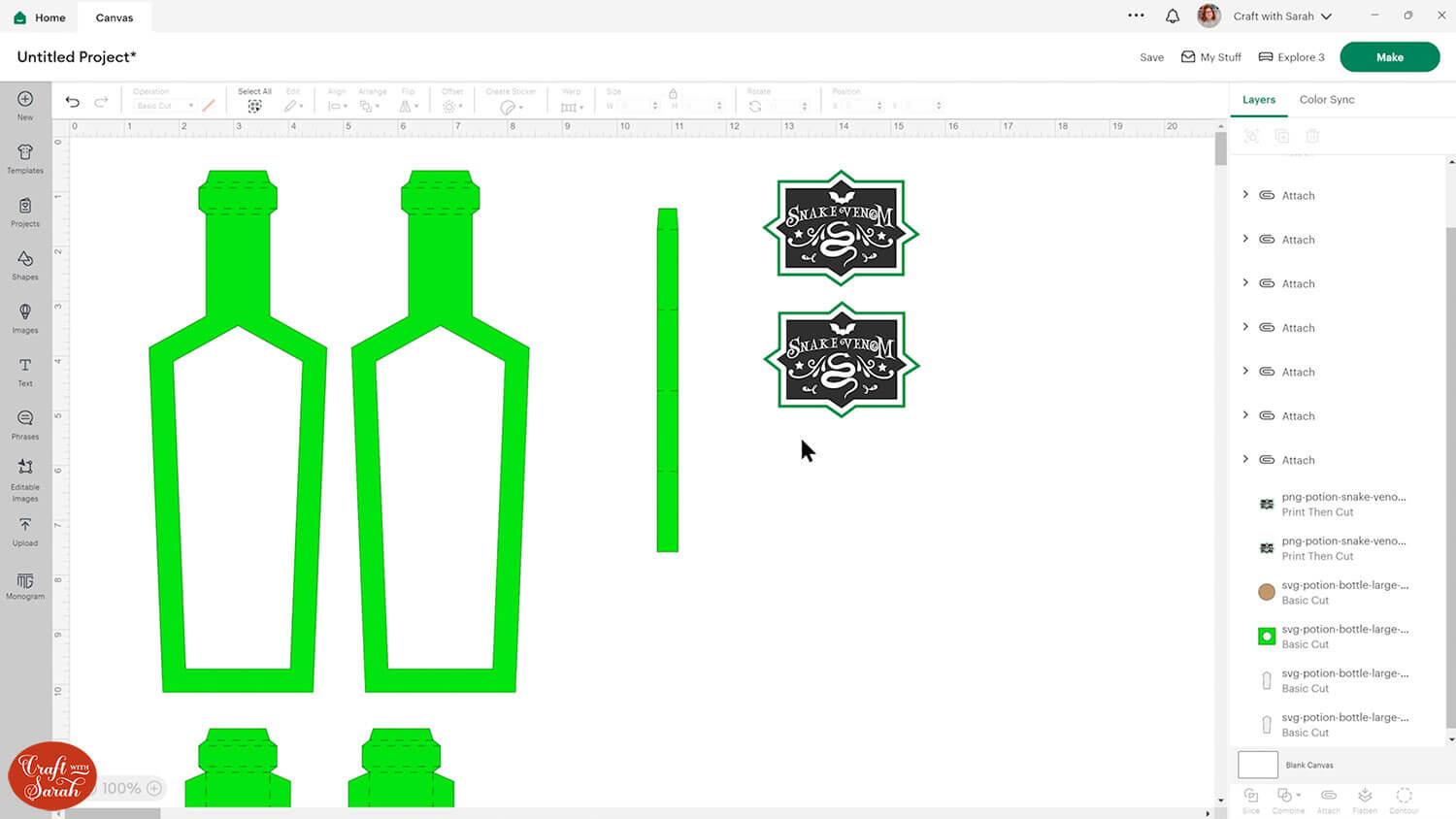
Task: Expand the topmost Attach group
Action: click(x=1246, y=195)
